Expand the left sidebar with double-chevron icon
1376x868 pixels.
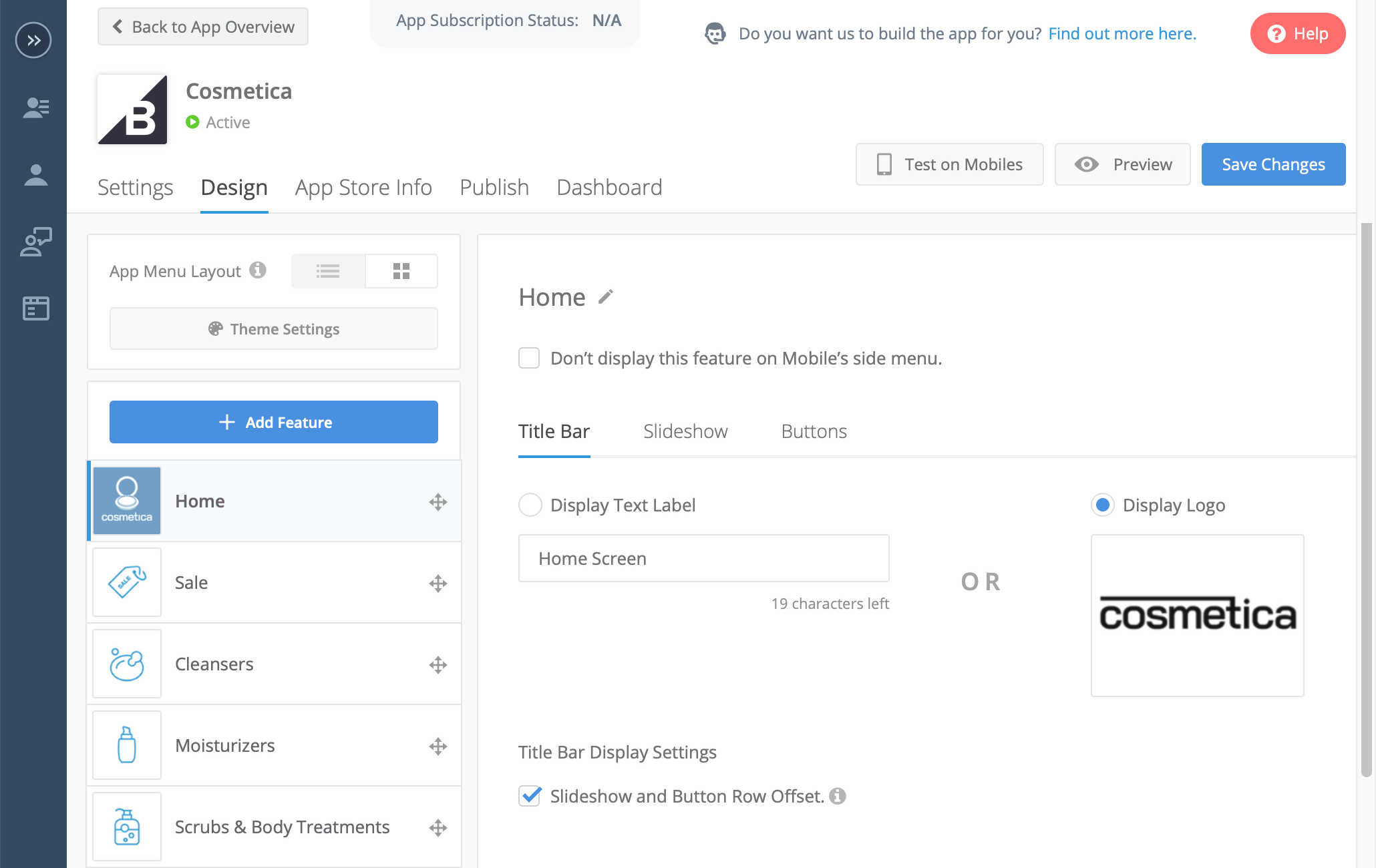pyautogui.click(x=33, y=40)
